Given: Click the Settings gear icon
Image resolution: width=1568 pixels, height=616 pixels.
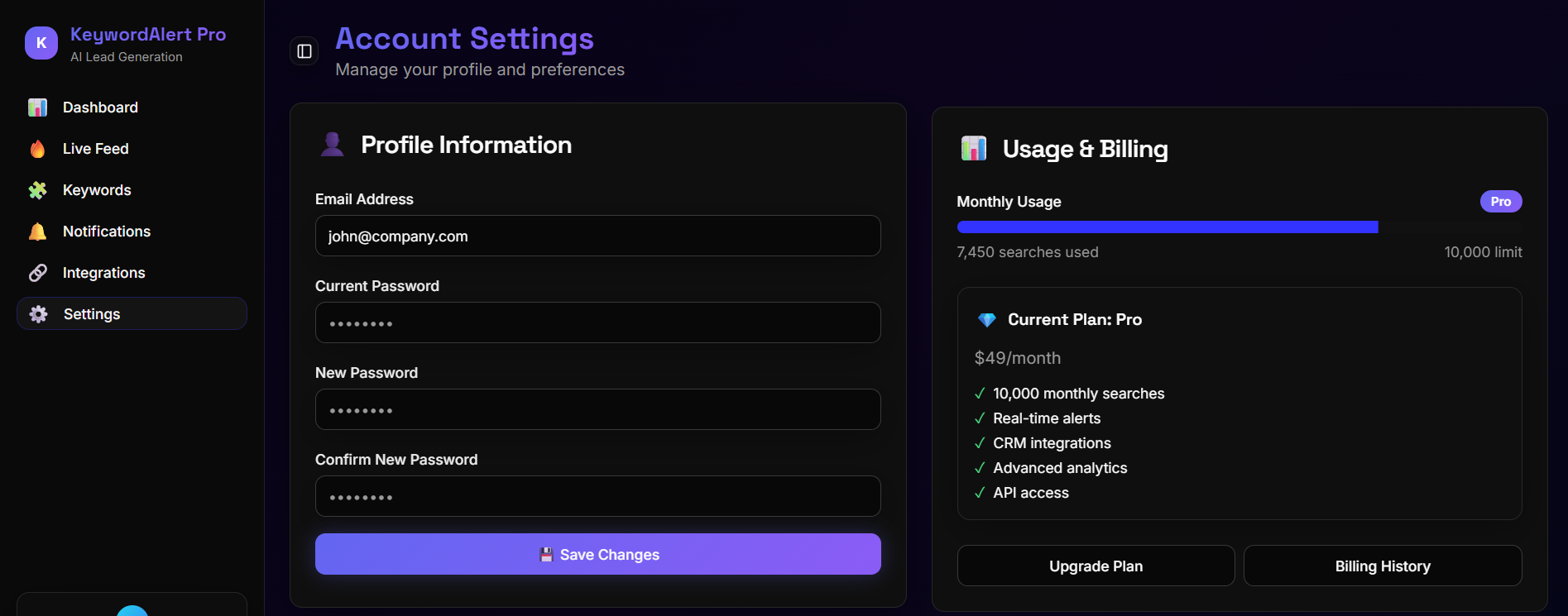Looking at the screenshot, I should point(38,314).
